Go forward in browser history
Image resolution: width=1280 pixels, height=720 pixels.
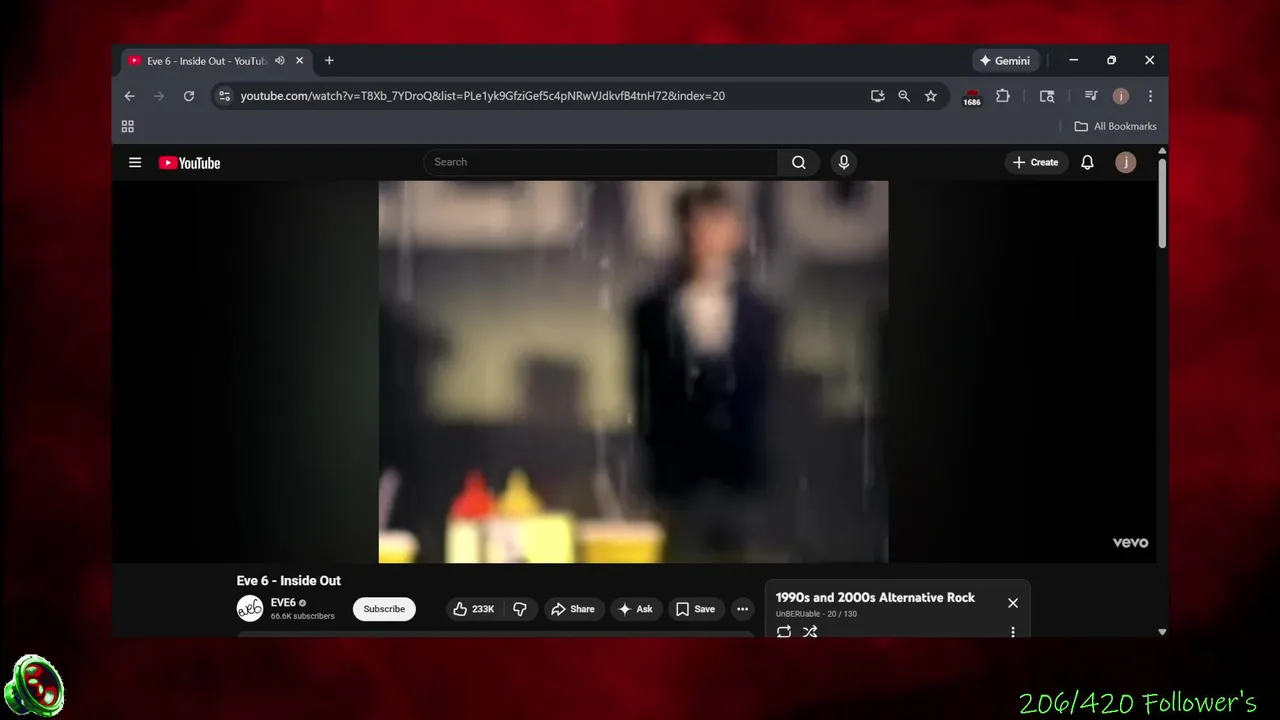pos(158,96)
